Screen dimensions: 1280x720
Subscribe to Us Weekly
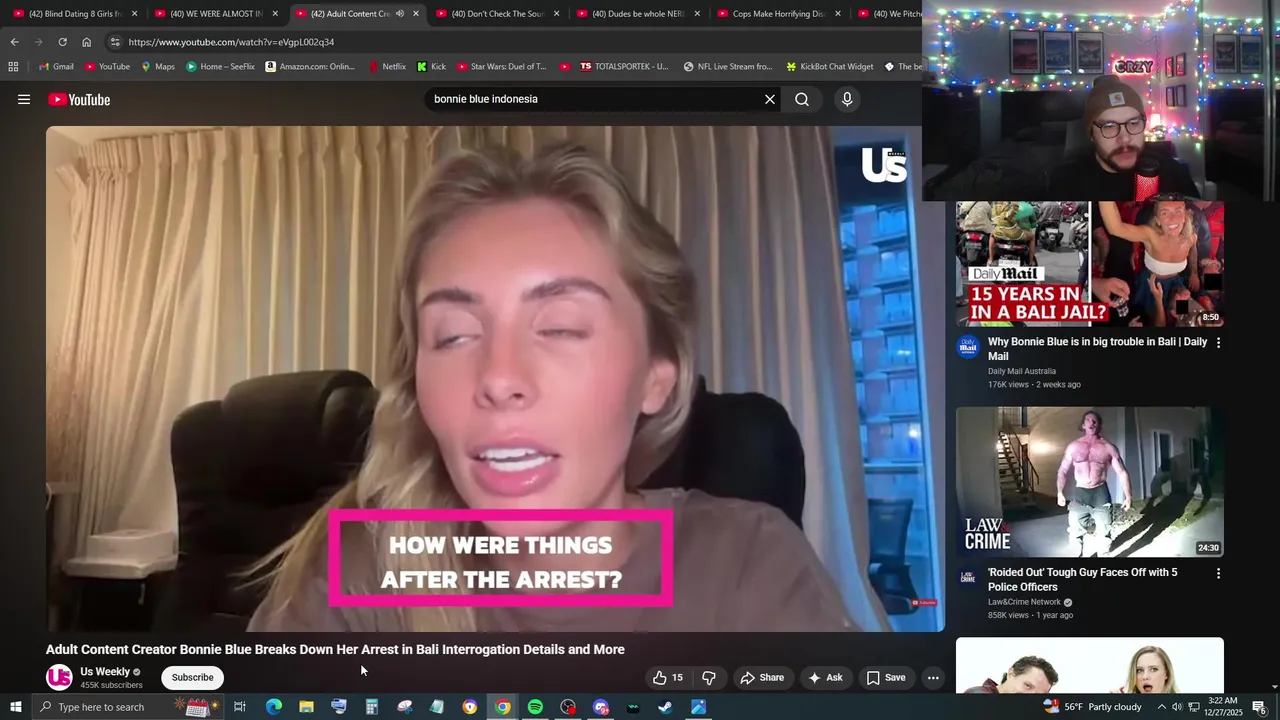192,677
